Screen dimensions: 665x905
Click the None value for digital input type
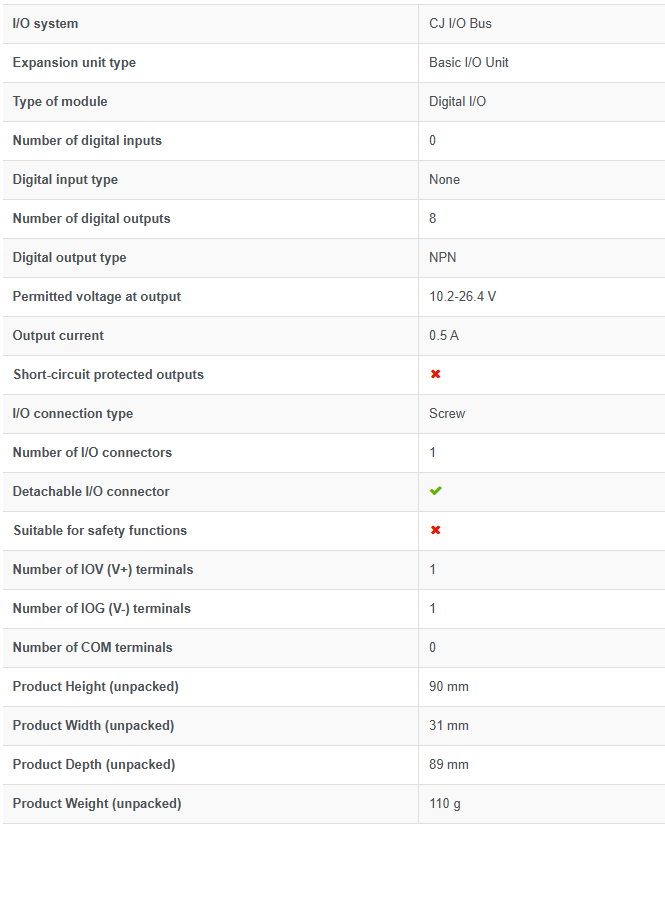(444, 179)
